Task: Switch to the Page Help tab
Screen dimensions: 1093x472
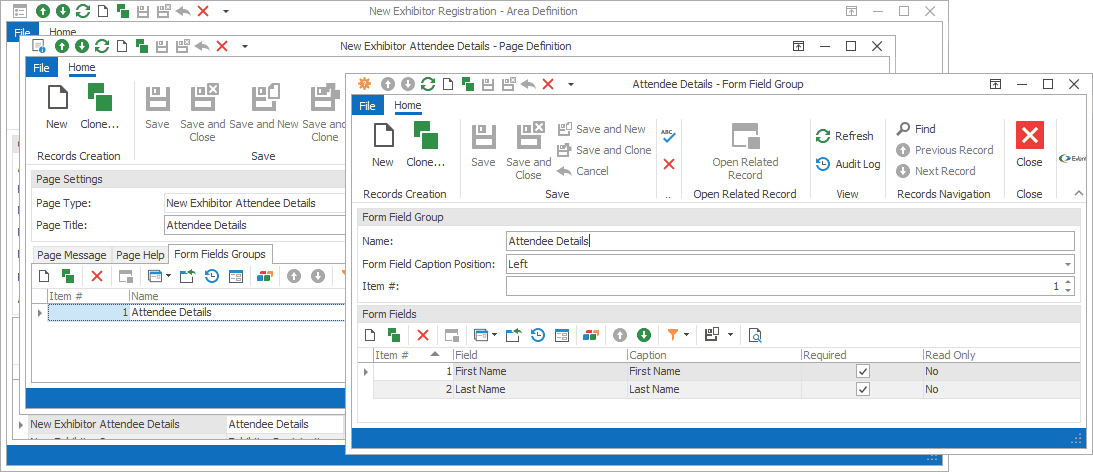Action: click(x=140, y=255)
